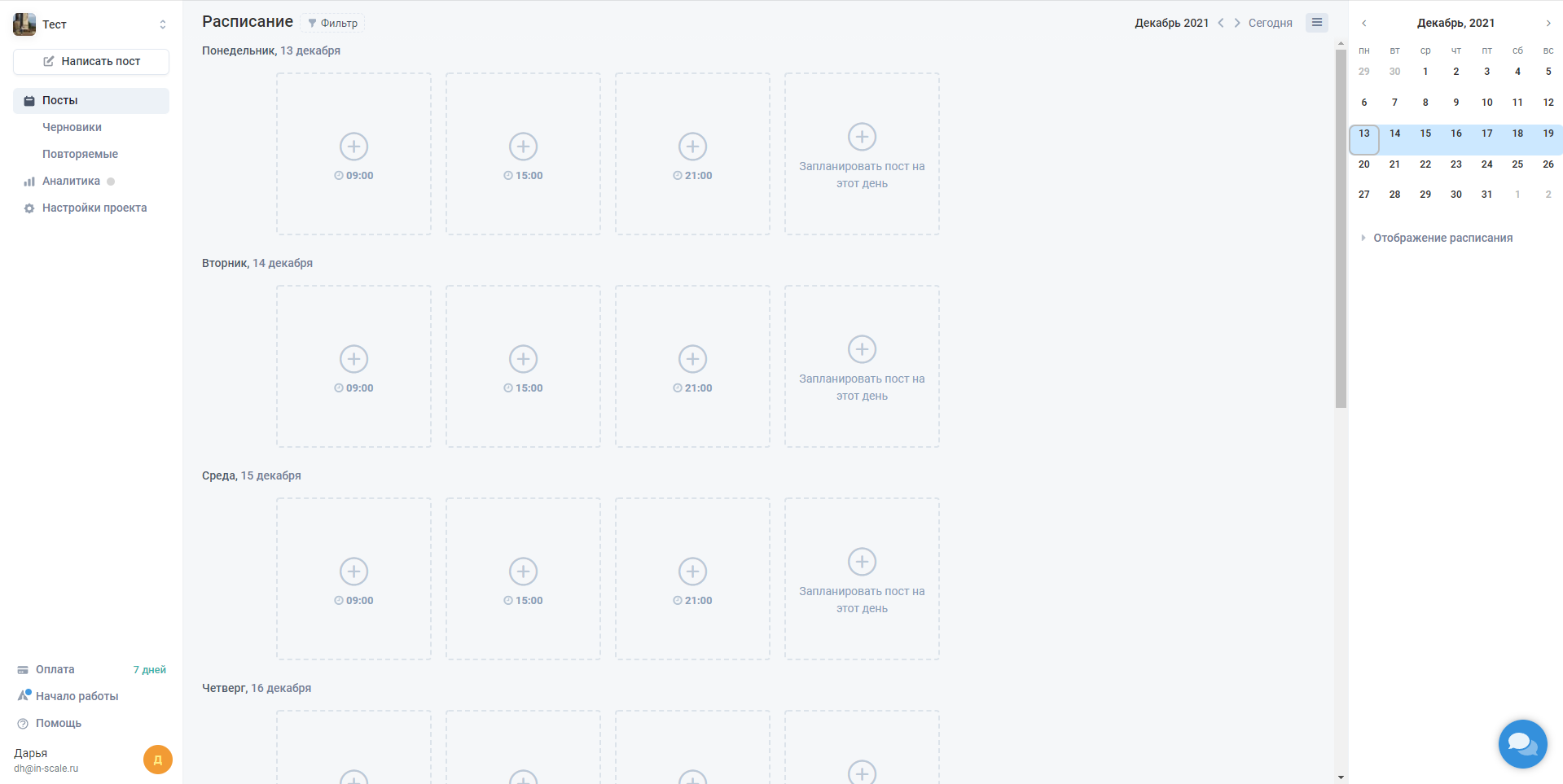Viewport: 1563px width, 784px height.
Task: Go to next week in schedule header
Action: pos(1237,23)
